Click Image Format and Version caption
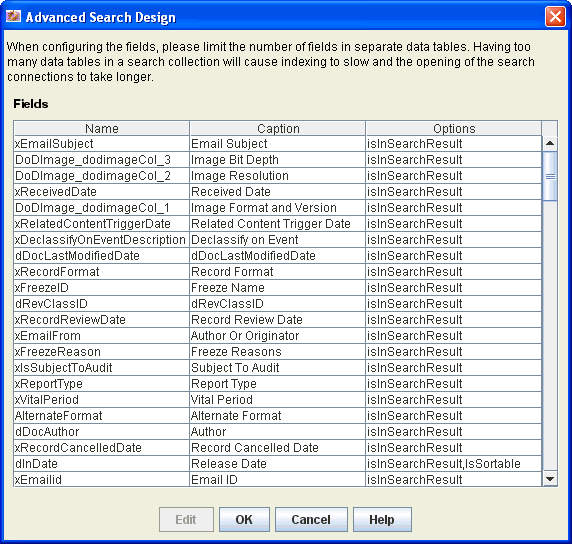Image resolution: width=572 pixels, height=544 pixels. point(278,208)
